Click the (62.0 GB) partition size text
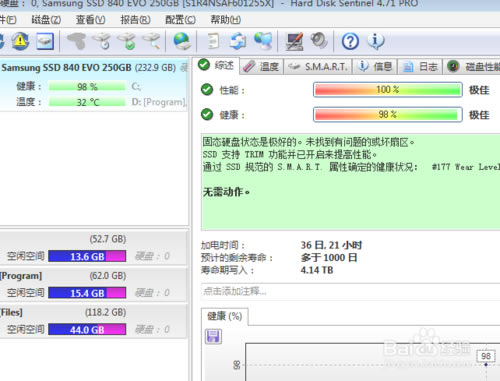500x381 pixels. click(108, 276)
